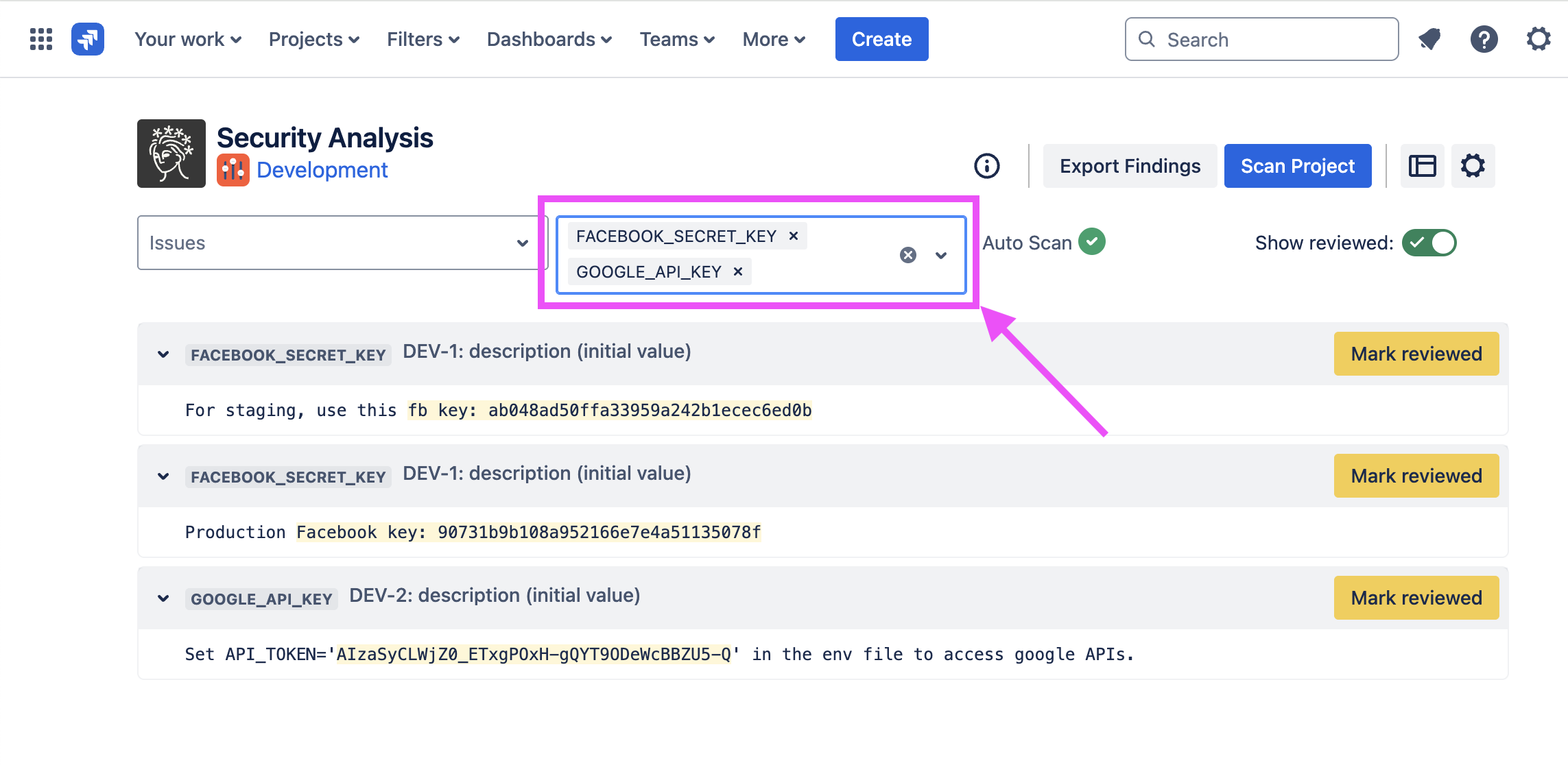
Task: Remove the GOOGLE_API_KEY filter tag
Action: click(x=738, y=271)
